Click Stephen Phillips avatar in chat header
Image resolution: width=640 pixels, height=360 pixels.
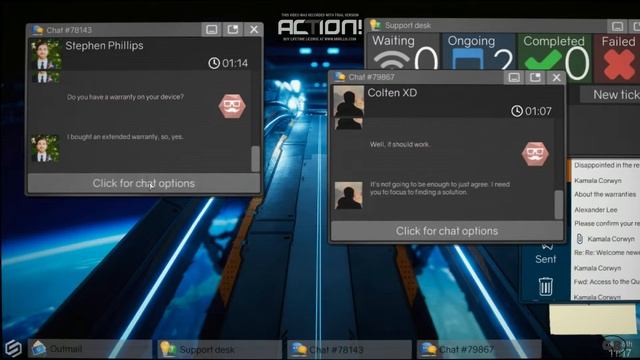click(x=47, y=54)
